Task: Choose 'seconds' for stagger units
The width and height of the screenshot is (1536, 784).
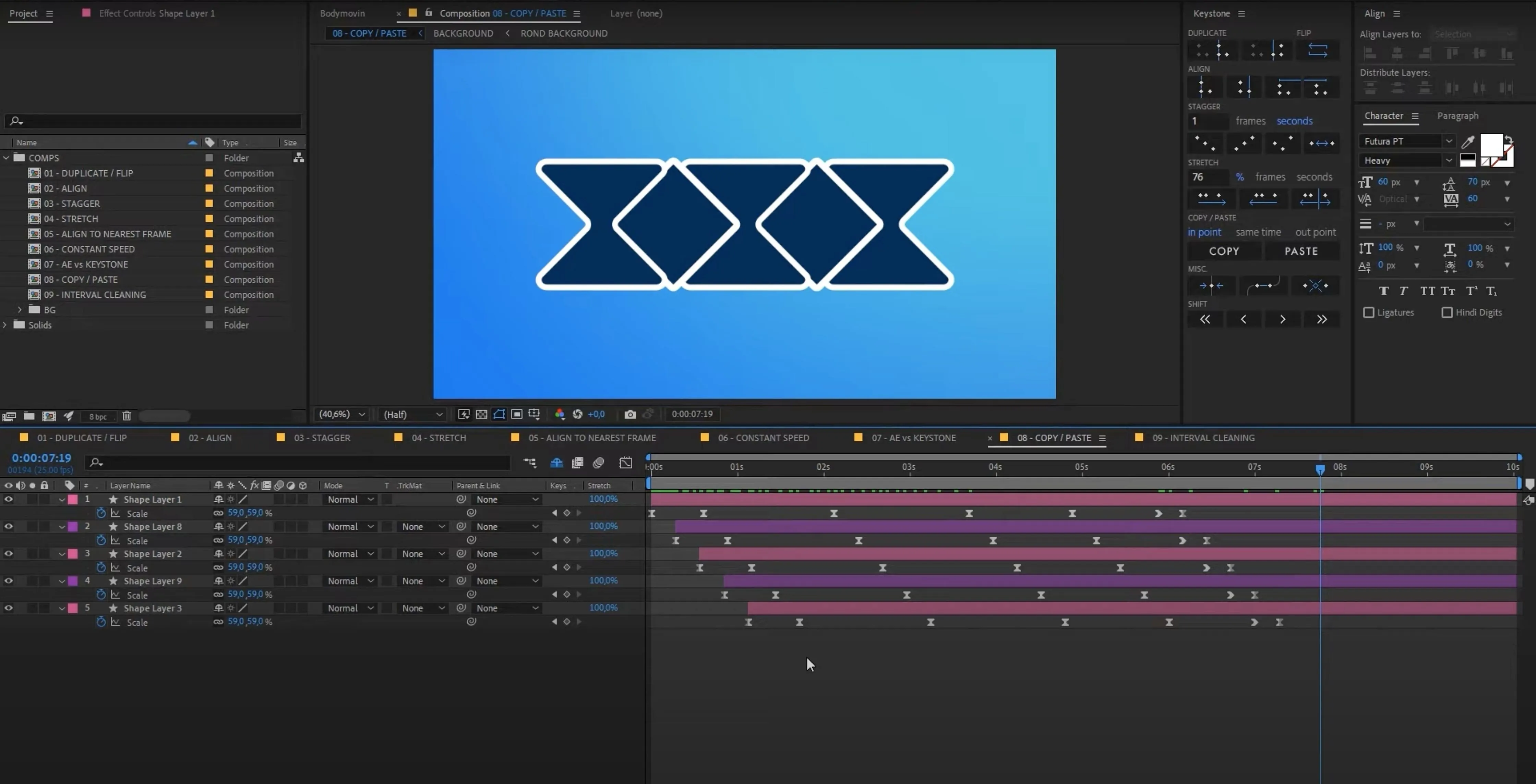Action: click(x=1295, y=121)
